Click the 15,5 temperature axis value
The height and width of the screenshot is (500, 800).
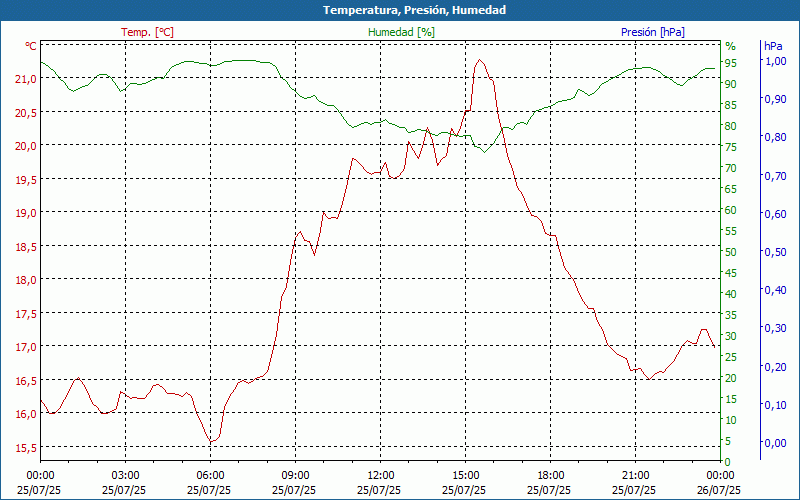pos(27,447)
